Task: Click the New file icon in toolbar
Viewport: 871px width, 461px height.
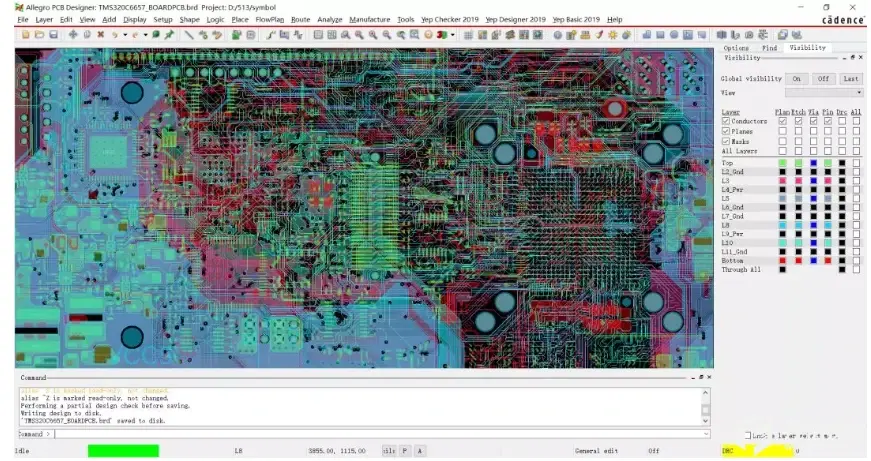Action: pos(26,34)
